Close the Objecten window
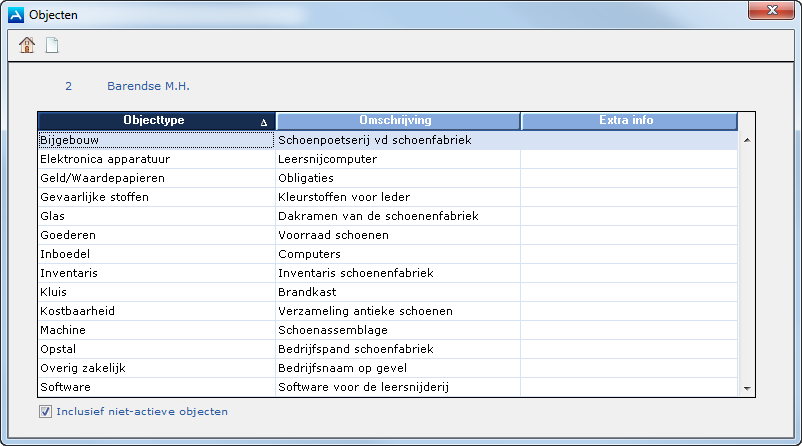Image resolution: width=802 pixels, height=446 pixels. [x=771, y=10]
